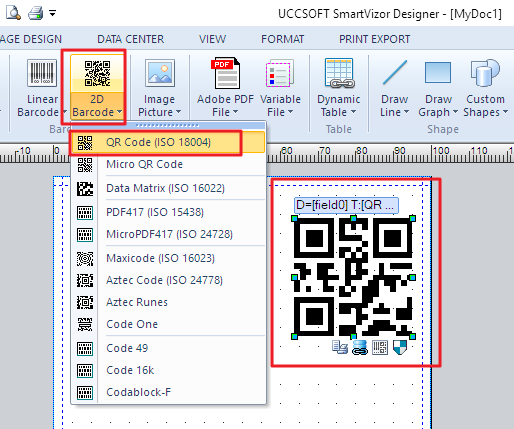Expand the Draw Line dropdown arrow
The width and height of the screenshot is (514, 429).
406,112
